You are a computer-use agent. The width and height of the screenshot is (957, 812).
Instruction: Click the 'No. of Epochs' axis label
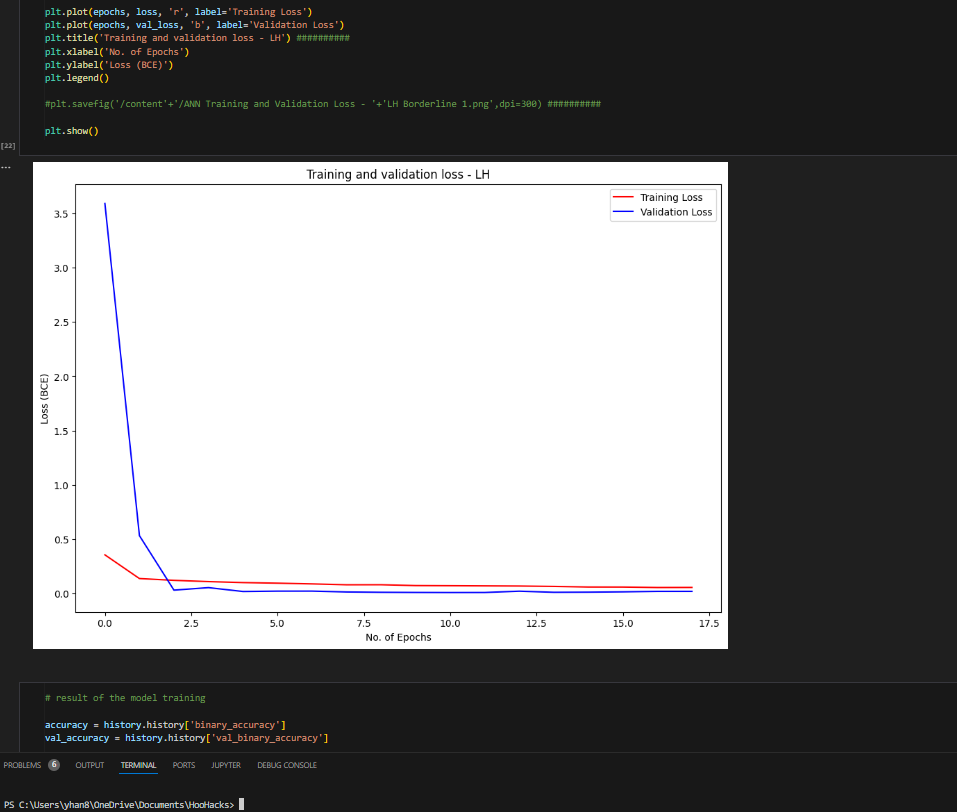pyautogui.click(x=398, y=637)
